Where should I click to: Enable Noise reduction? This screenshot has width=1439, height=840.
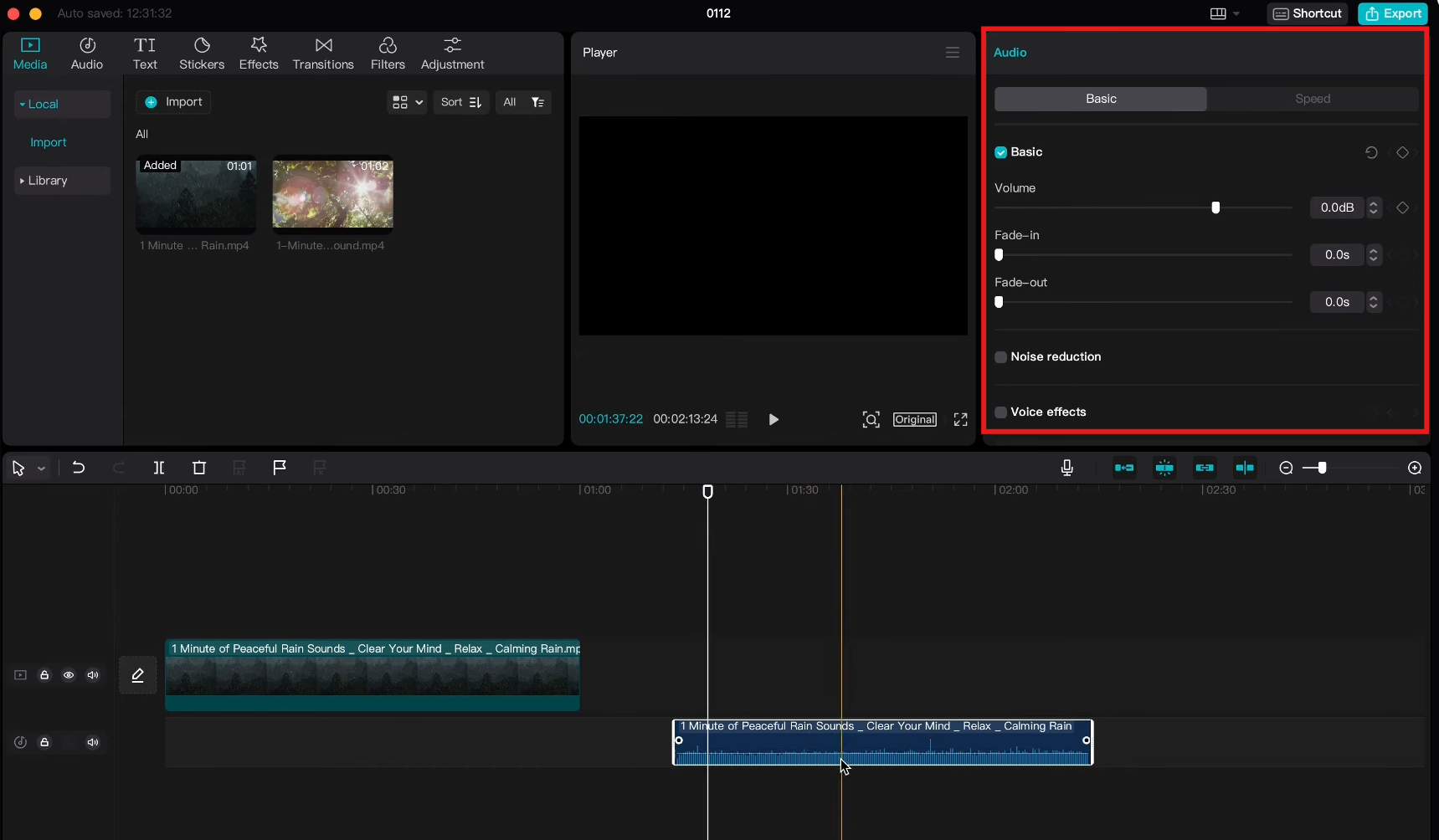pos(1001,357)
